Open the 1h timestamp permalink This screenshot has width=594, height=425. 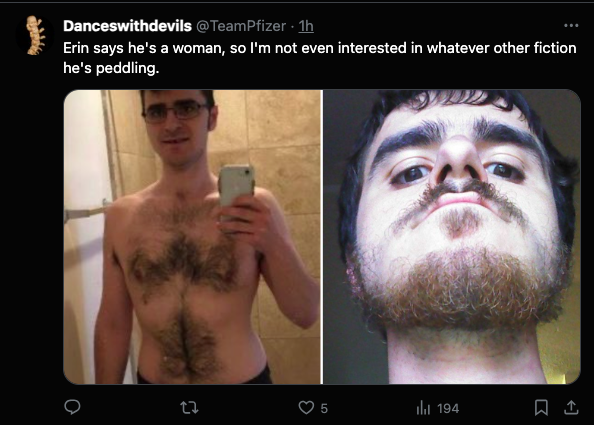(x=306, y=26)
